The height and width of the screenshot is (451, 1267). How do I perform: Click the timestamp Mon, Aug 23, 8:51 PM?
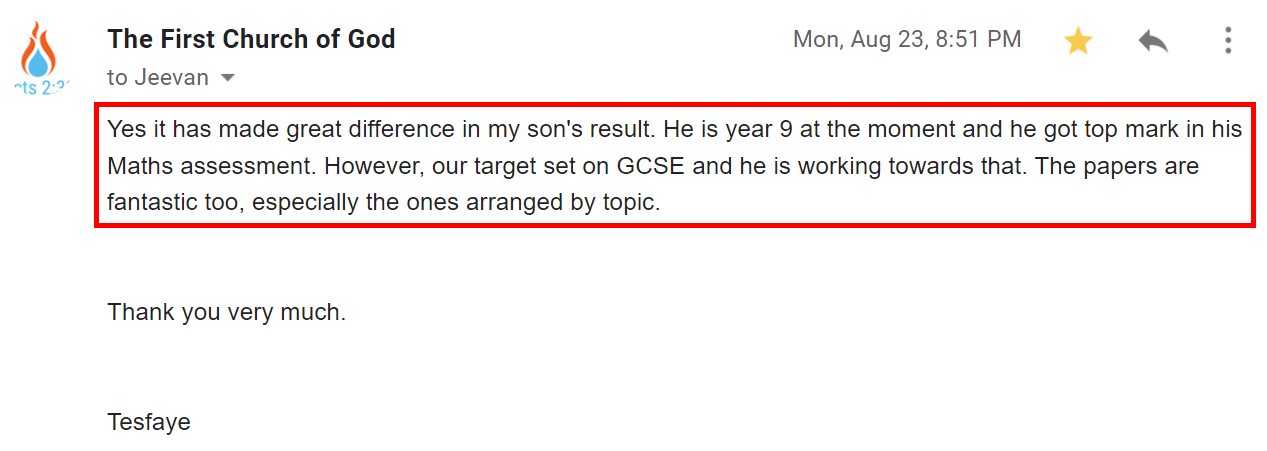pos(907,39)
